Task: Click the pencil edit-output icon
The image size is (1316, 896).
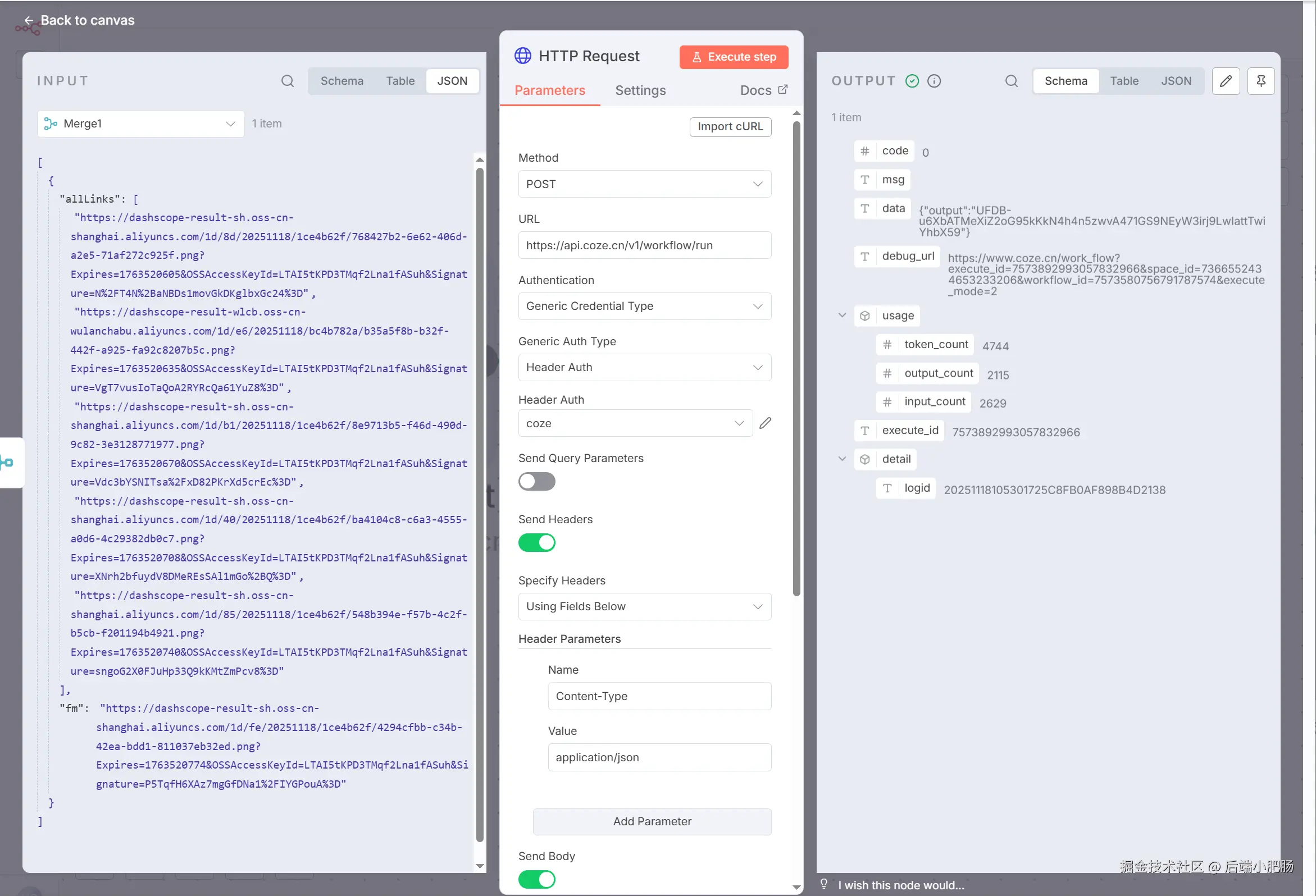Action: click(x=1226, y=81)
